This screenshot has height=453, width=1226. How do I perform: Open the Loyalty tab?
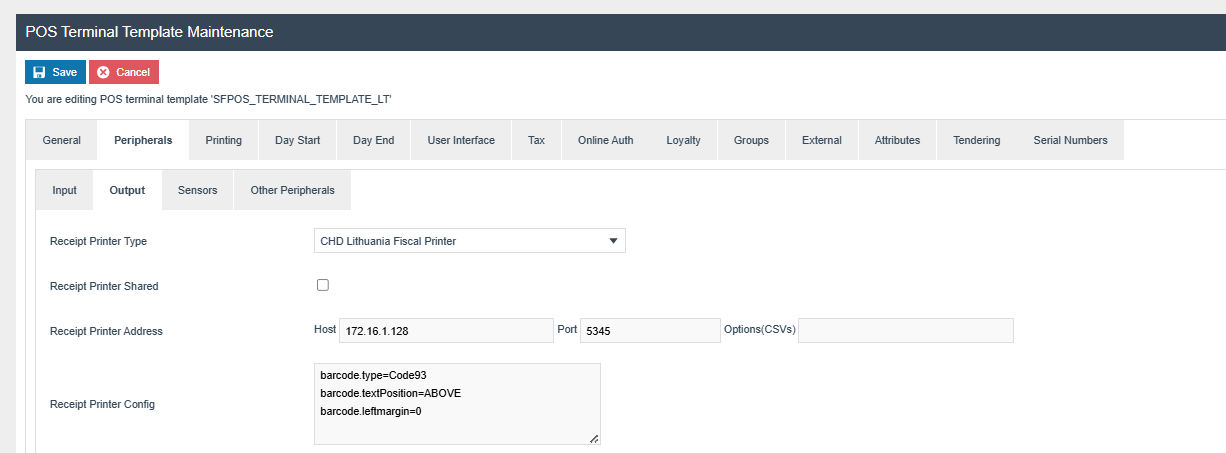pos(683,140)
